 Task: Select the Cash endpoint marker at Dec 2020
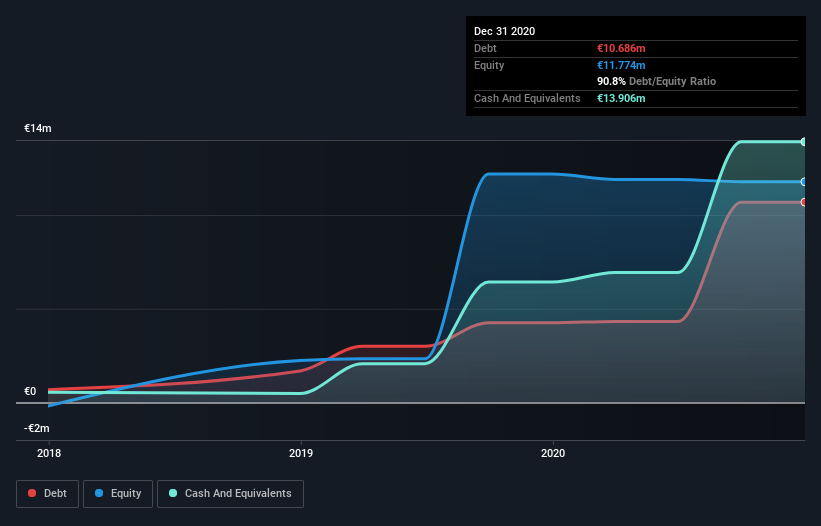pyautogui.click(x=803, y=142)
